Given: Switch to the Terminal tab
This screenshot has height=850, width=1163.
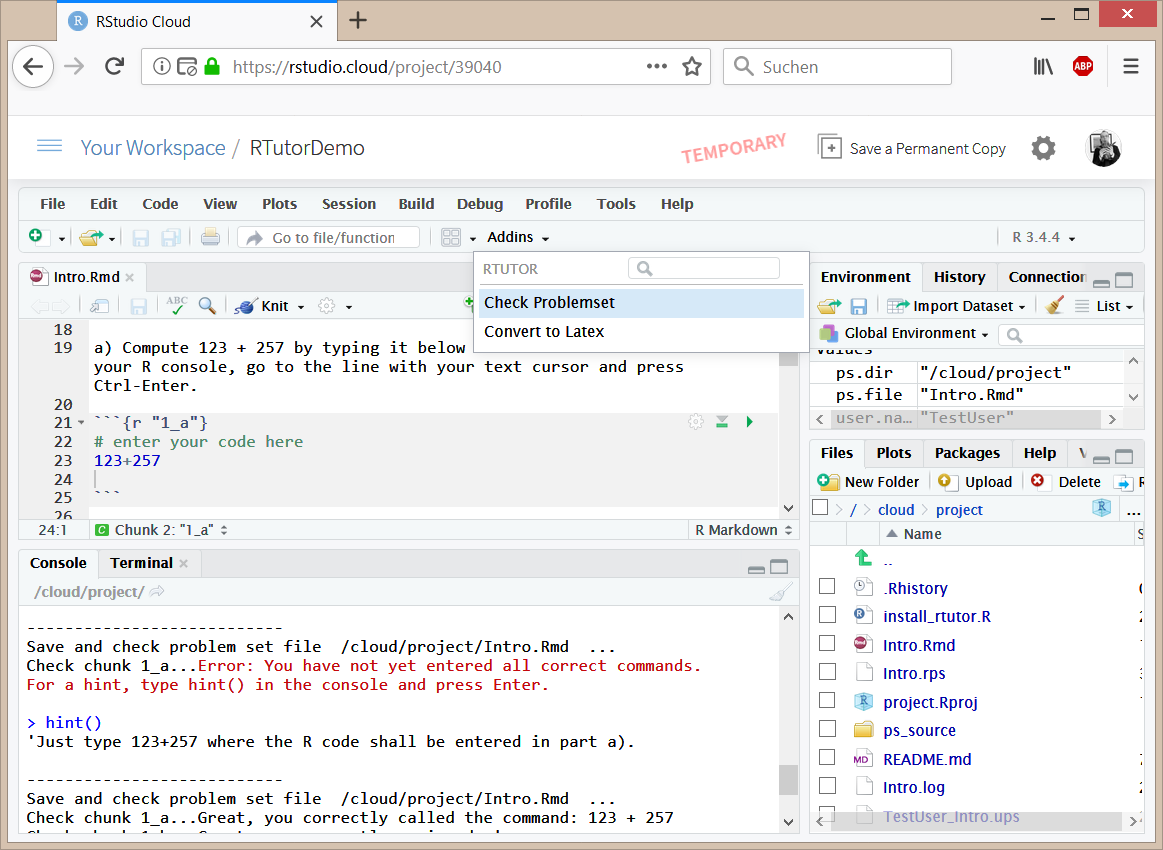Looking at the screenshot, I should coord(141,563).
